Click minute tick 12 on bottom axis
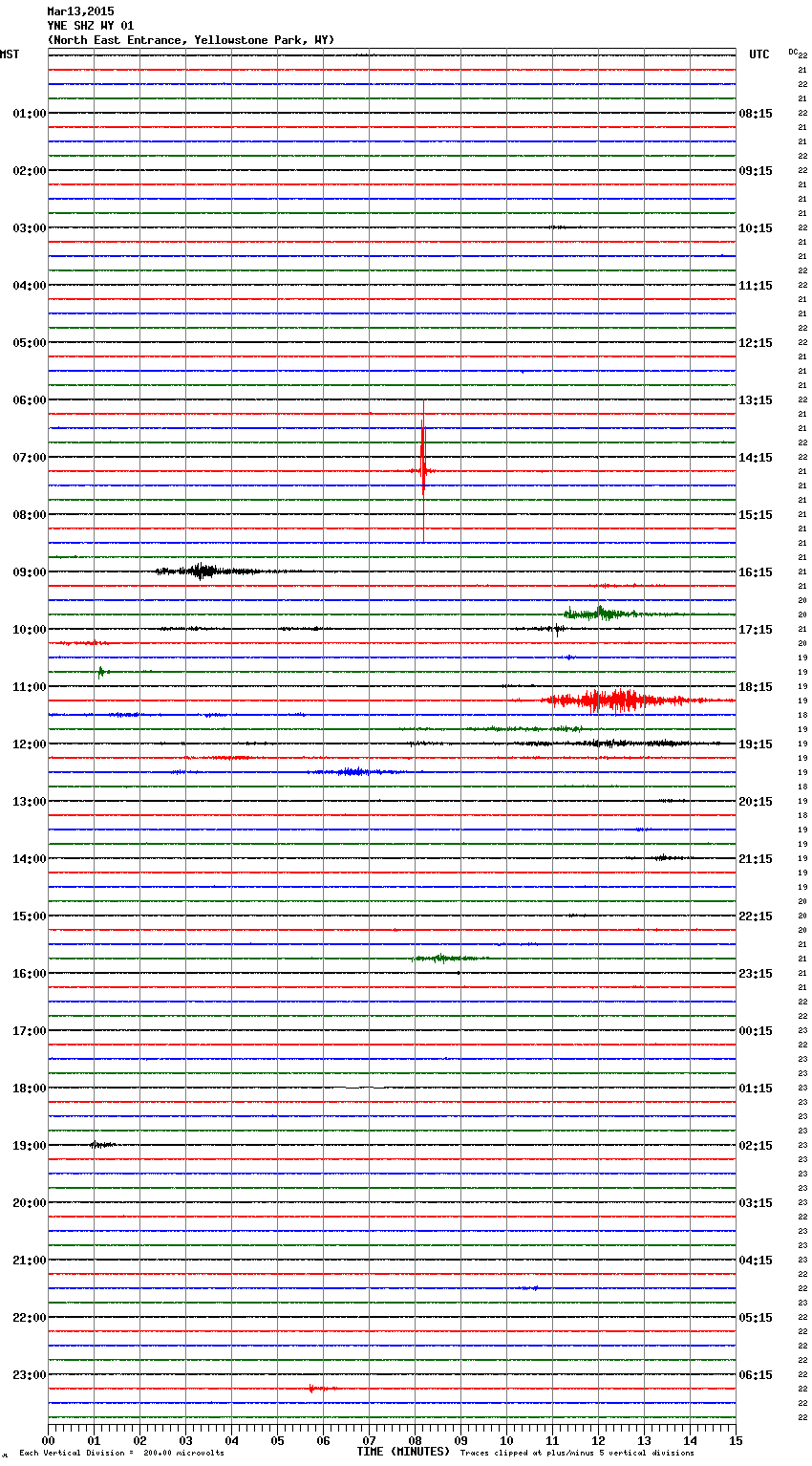812x1466 pixels. (x=599, y=1440)
